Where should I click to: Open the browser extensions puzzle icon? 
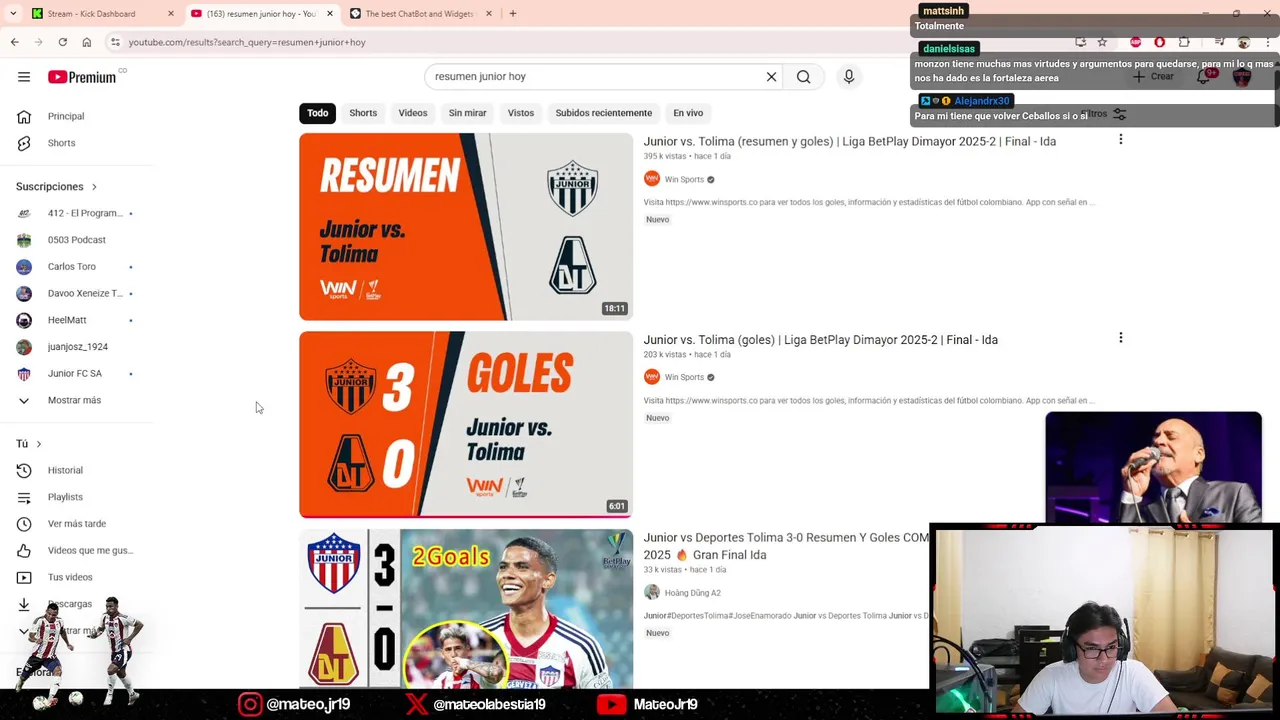coord(1185,42)
